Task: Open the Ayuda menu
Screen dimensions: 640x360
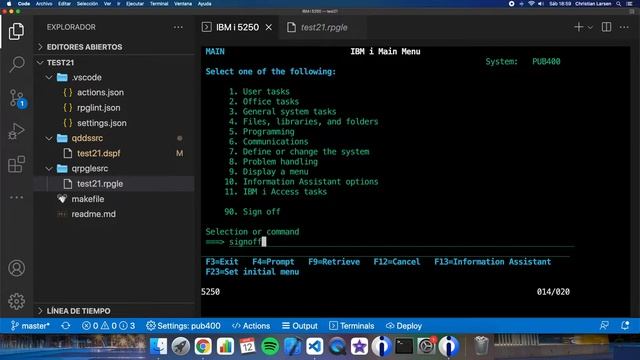Action: pos(204,4)
